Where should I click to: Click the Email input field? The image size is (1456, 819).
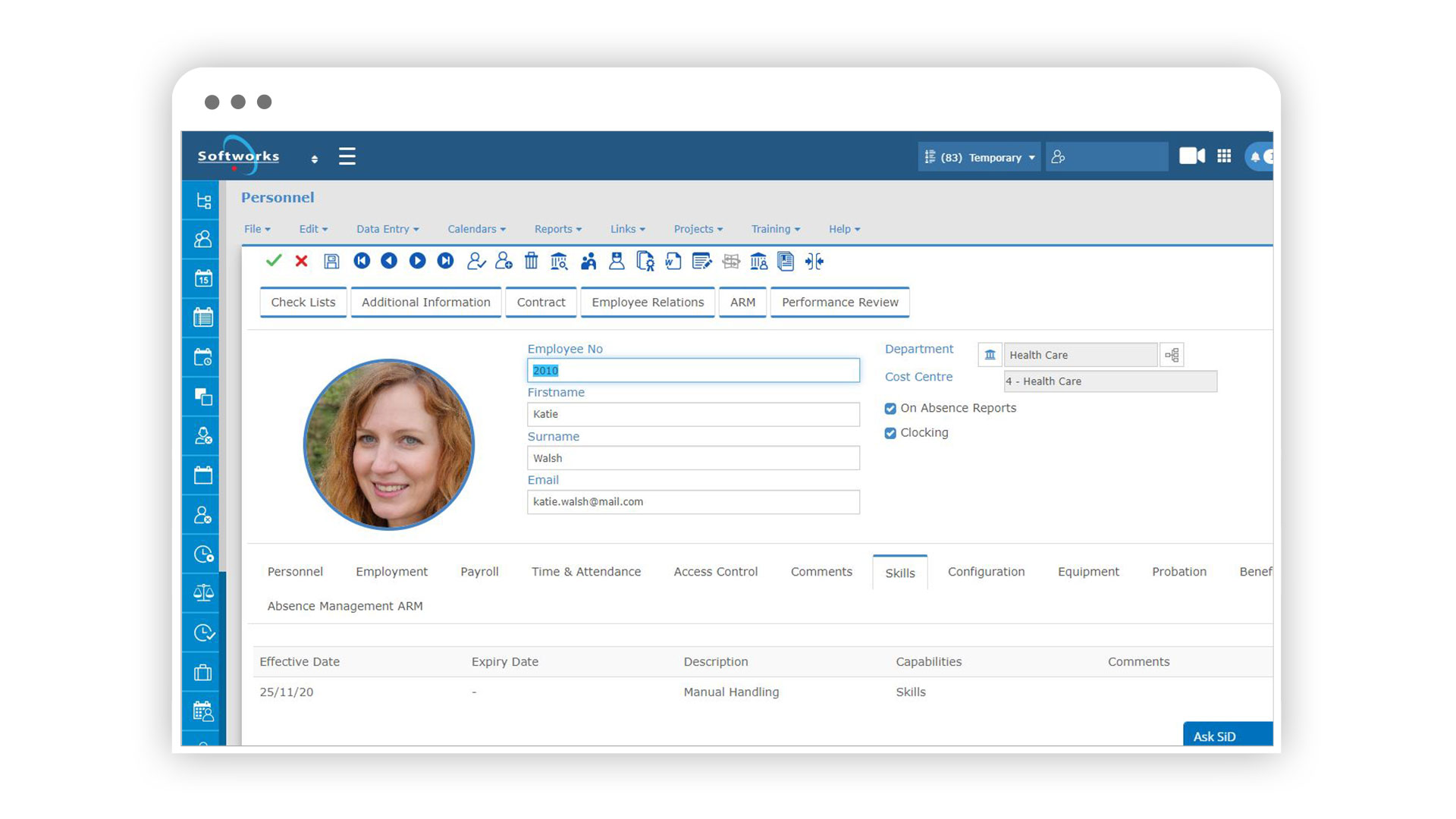click(x=692, y=501)
